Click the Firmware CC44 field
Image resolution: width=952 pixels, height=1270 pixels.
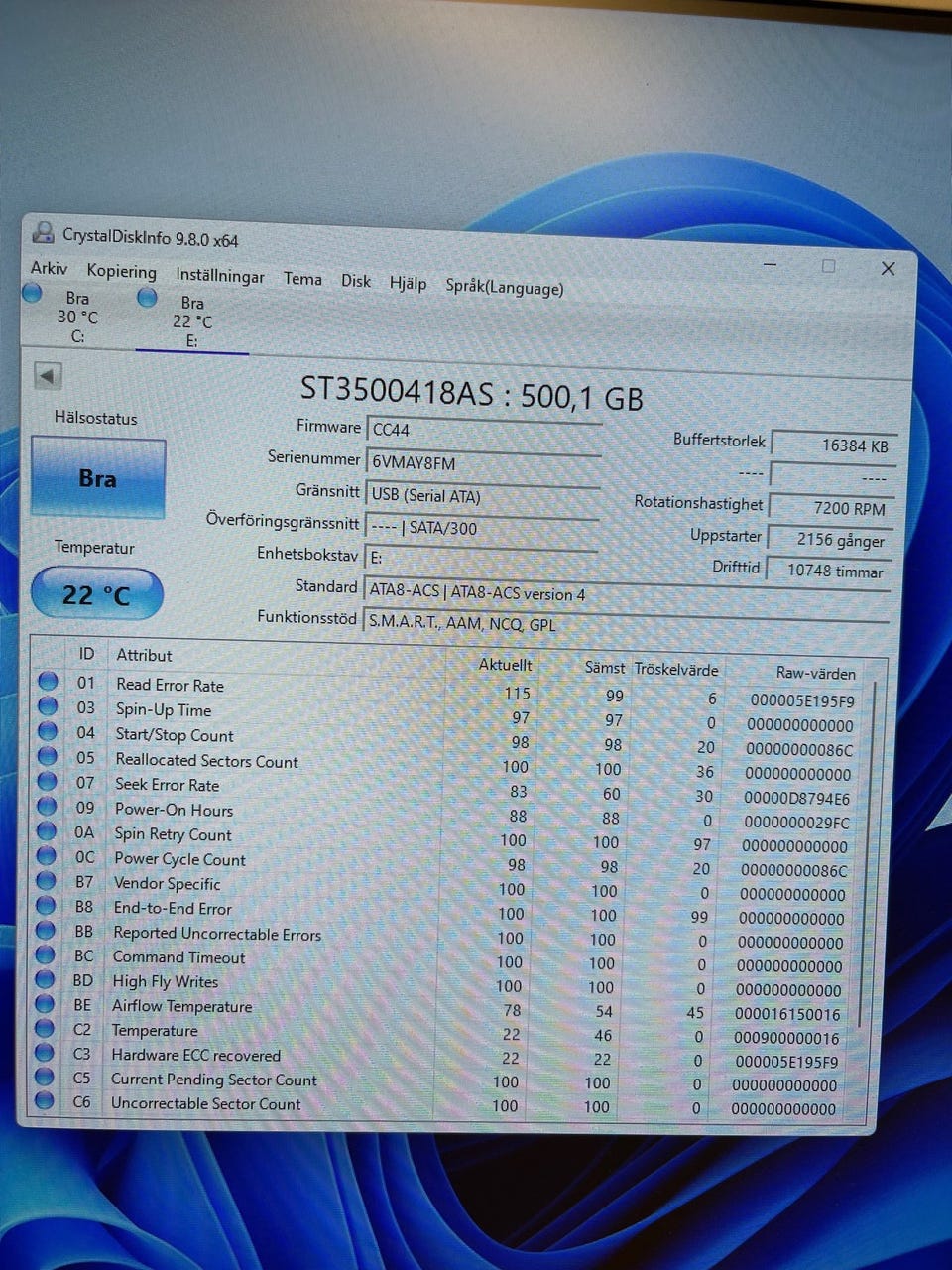(482, 431)
